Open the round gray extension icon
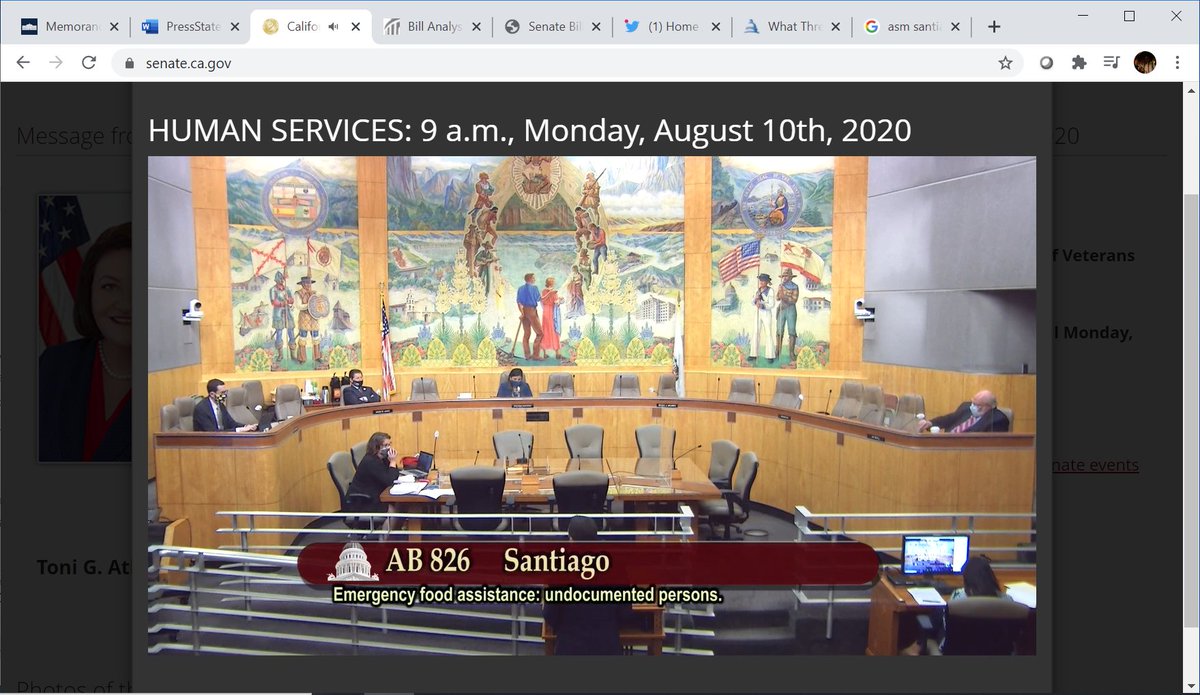The image size is (1200, 695). [x=1047, y=63]
